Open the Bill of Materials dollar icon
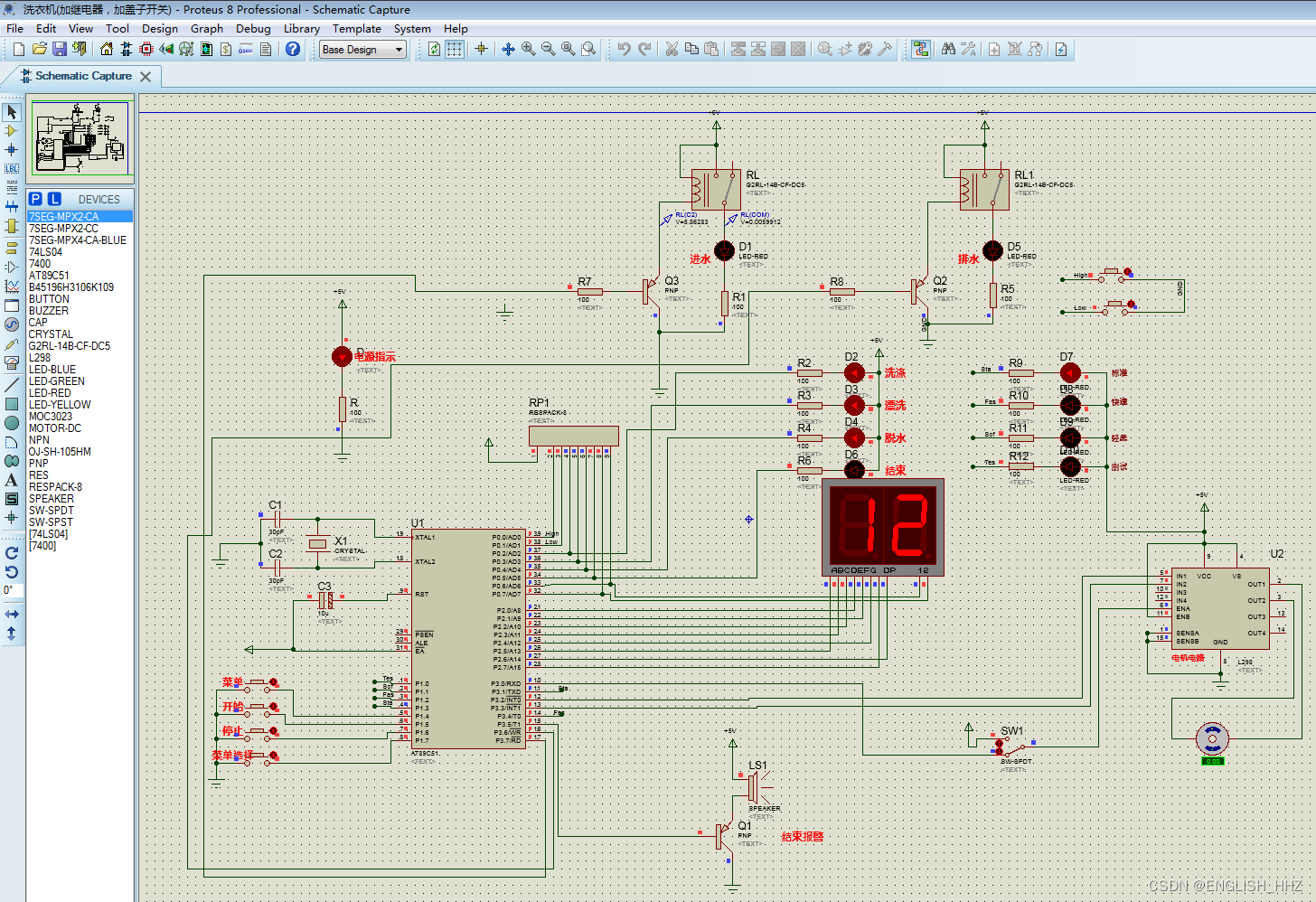1316x902 pixels. tap(226, 49)
